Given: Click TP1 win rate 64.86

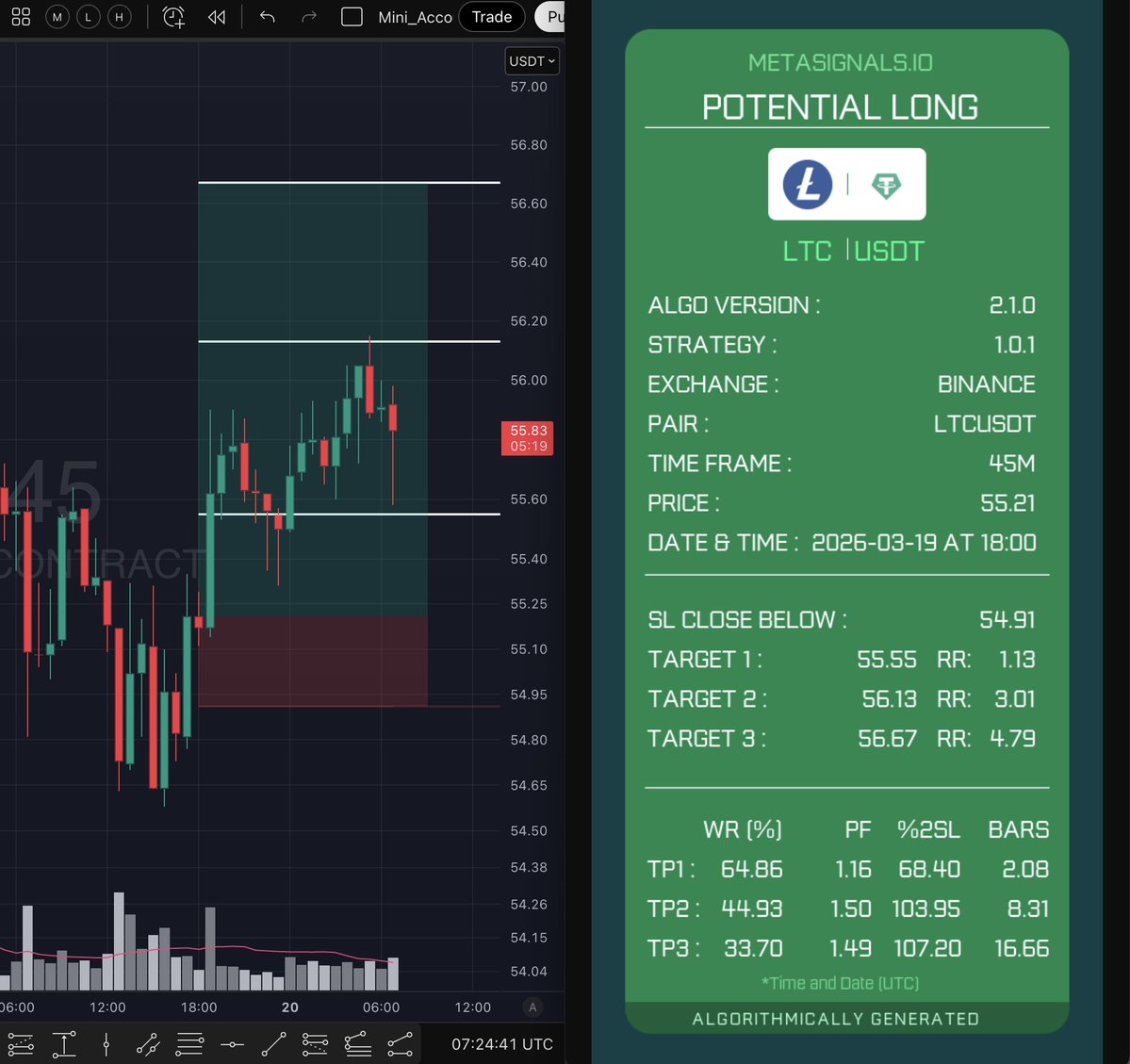Looking at the screenshot, I should point(752,869).
